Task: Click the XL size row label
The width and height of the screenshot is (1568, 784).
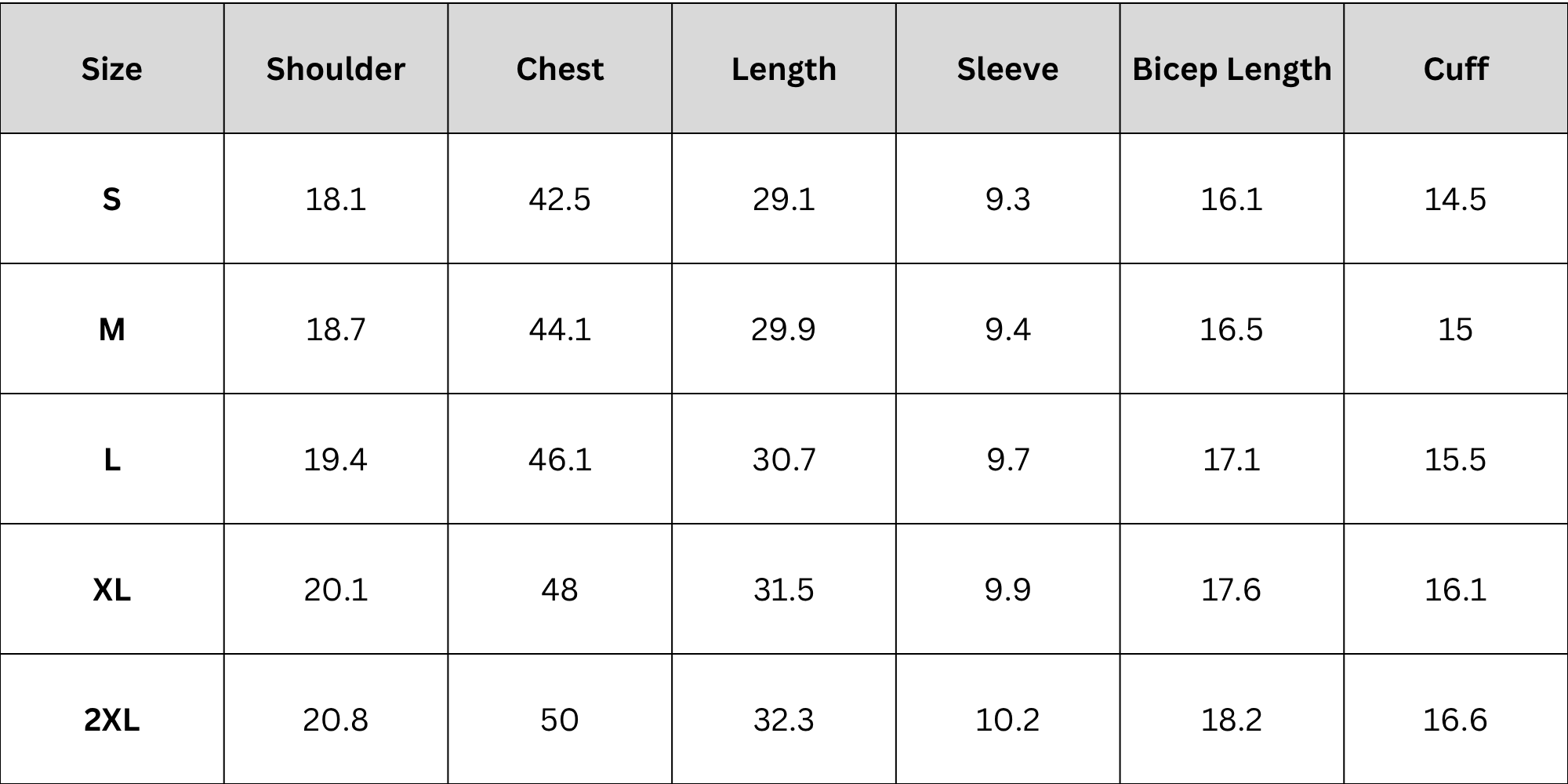Action: pyautogui.click(x=112, y=590)
